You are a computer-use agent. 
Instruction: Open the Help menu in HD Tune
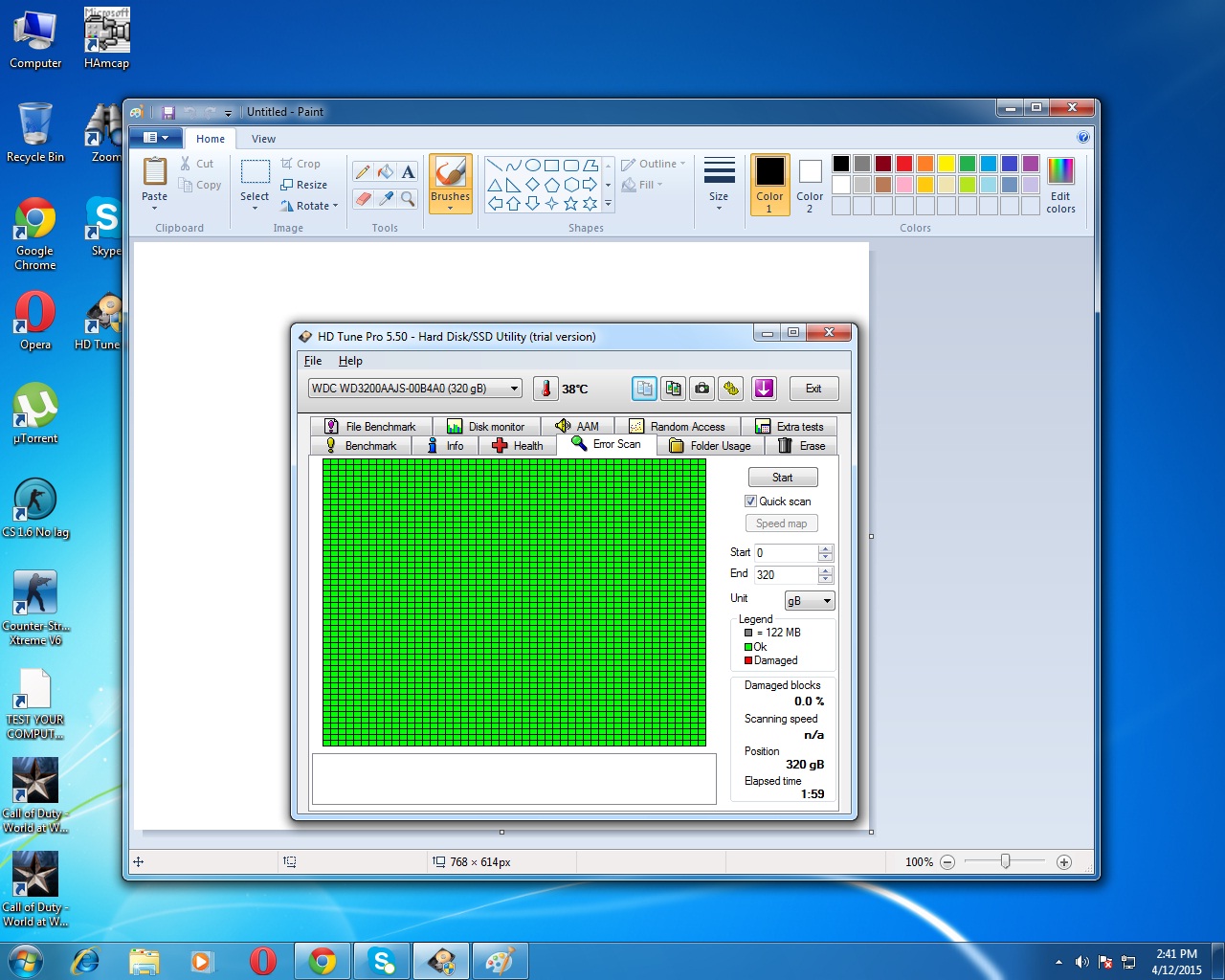(350, 361)
